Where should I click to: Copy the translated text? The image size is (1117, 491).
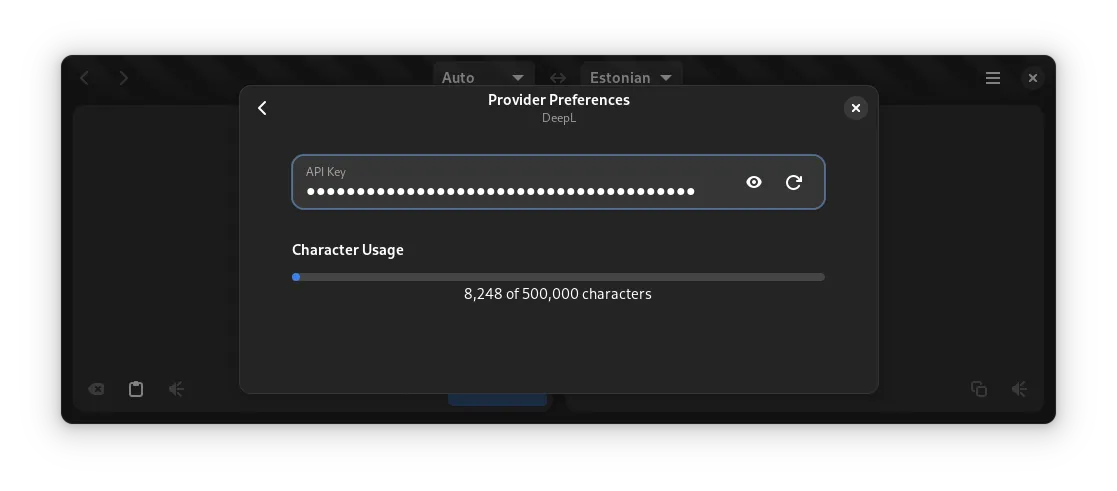979,389
